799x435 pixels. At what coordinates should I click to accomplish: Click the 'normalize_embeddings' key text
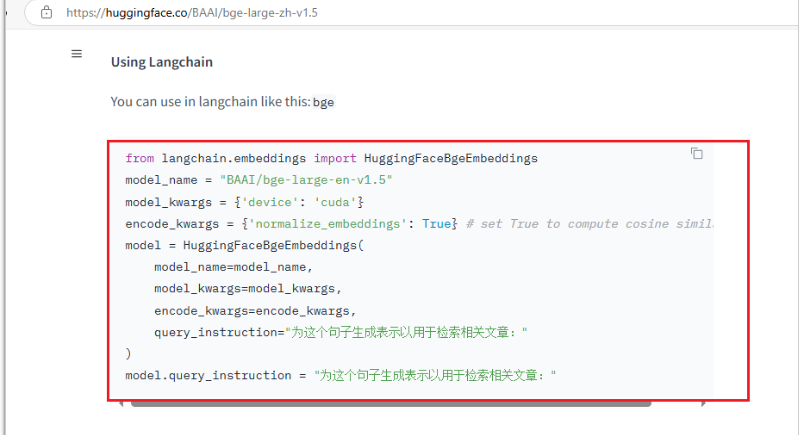click(x=328, y=224)
